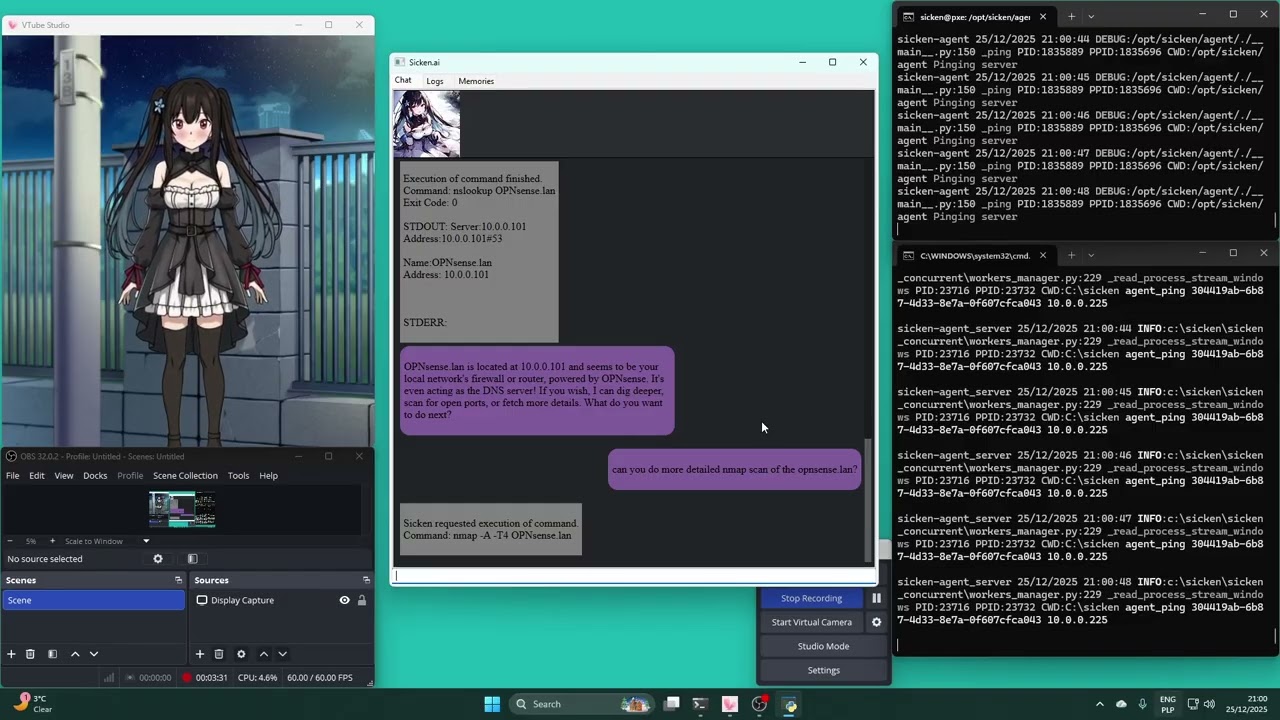Open the OBS Scene Collection menu
This screenshot has width=1280, height=720.
(x=185, y=476)
